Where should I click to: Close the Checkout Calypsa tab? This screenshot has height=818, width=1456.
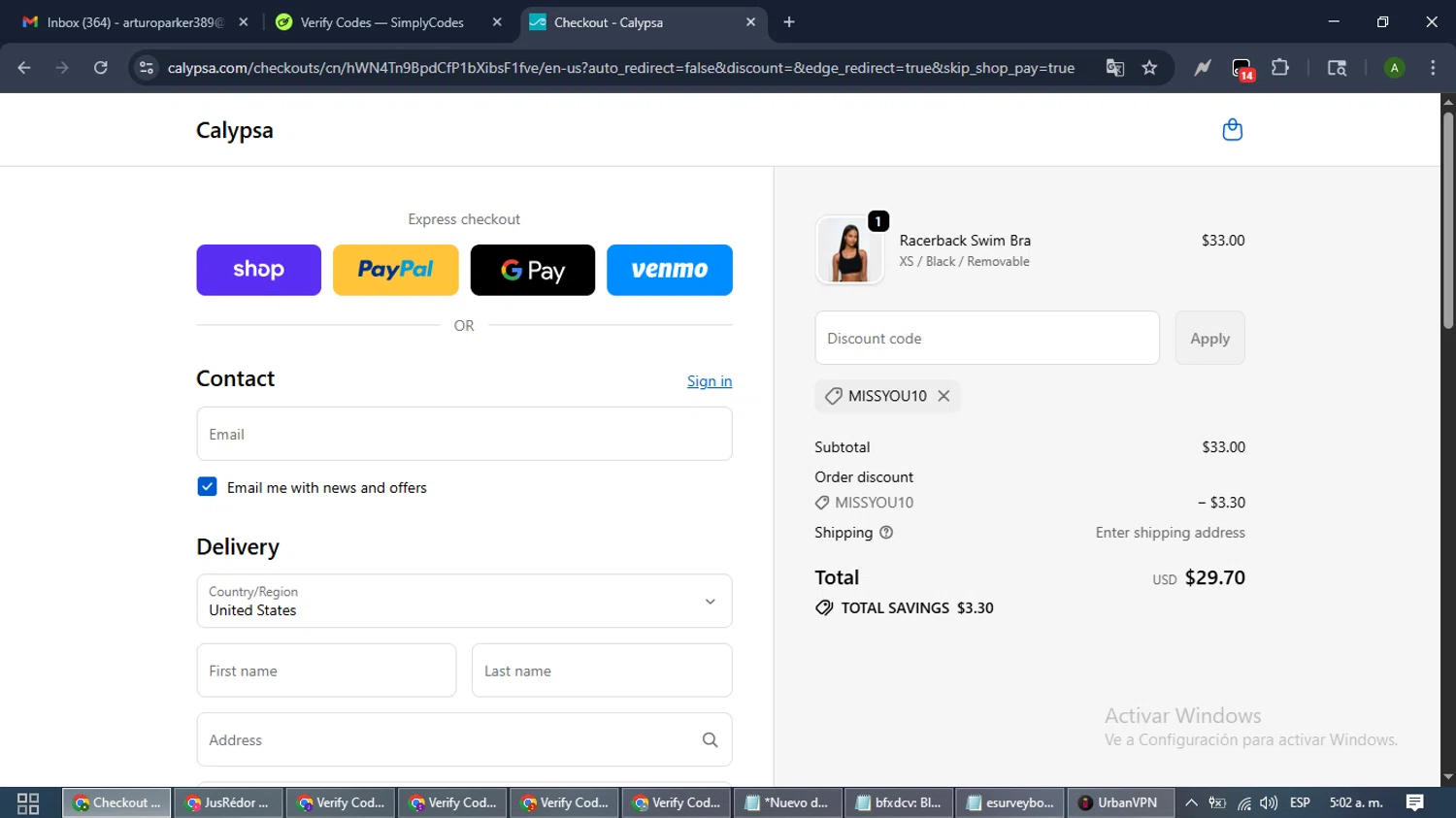click(750, 22)
